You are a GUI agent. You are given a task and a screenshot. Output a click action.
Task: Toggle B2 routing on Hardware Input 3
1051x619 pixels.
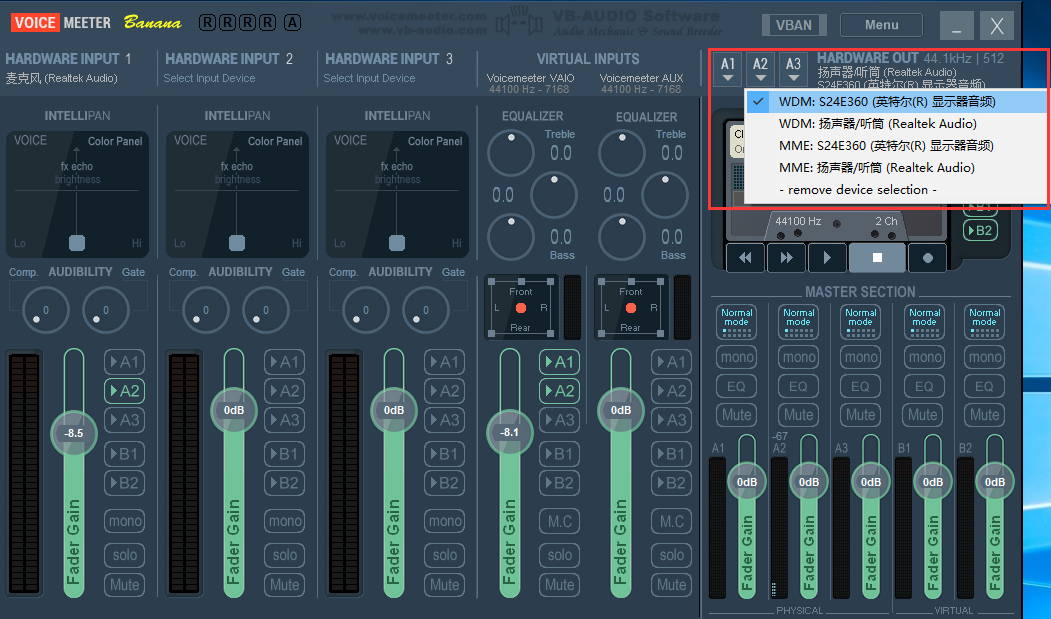click(444, 483)
